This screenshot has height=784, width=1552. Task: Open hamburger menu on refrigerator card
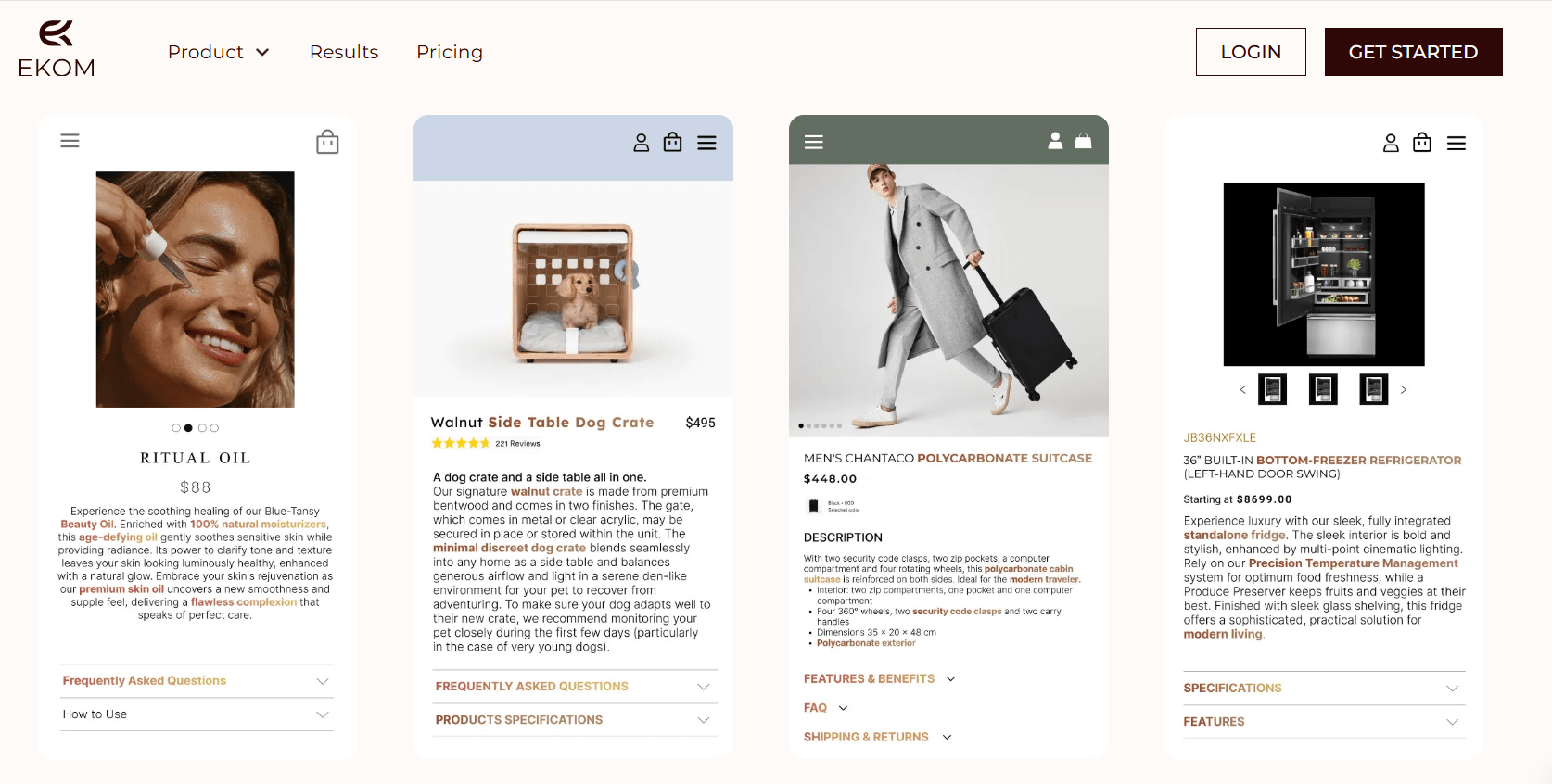1457,144
